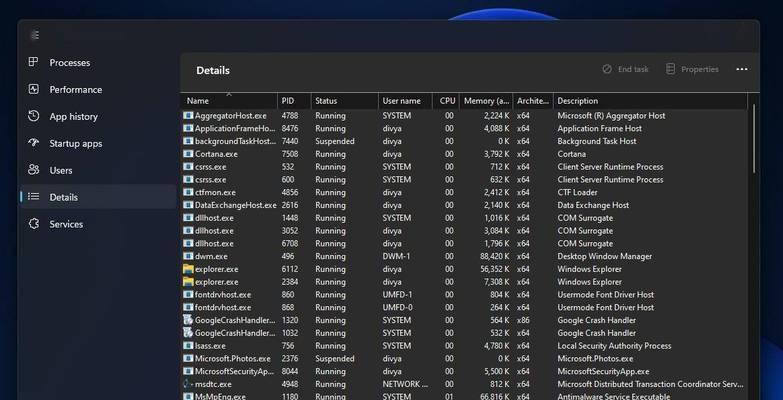Click the 88,420 K memory value
Screen dimensions: 783x400
point(496,256)
